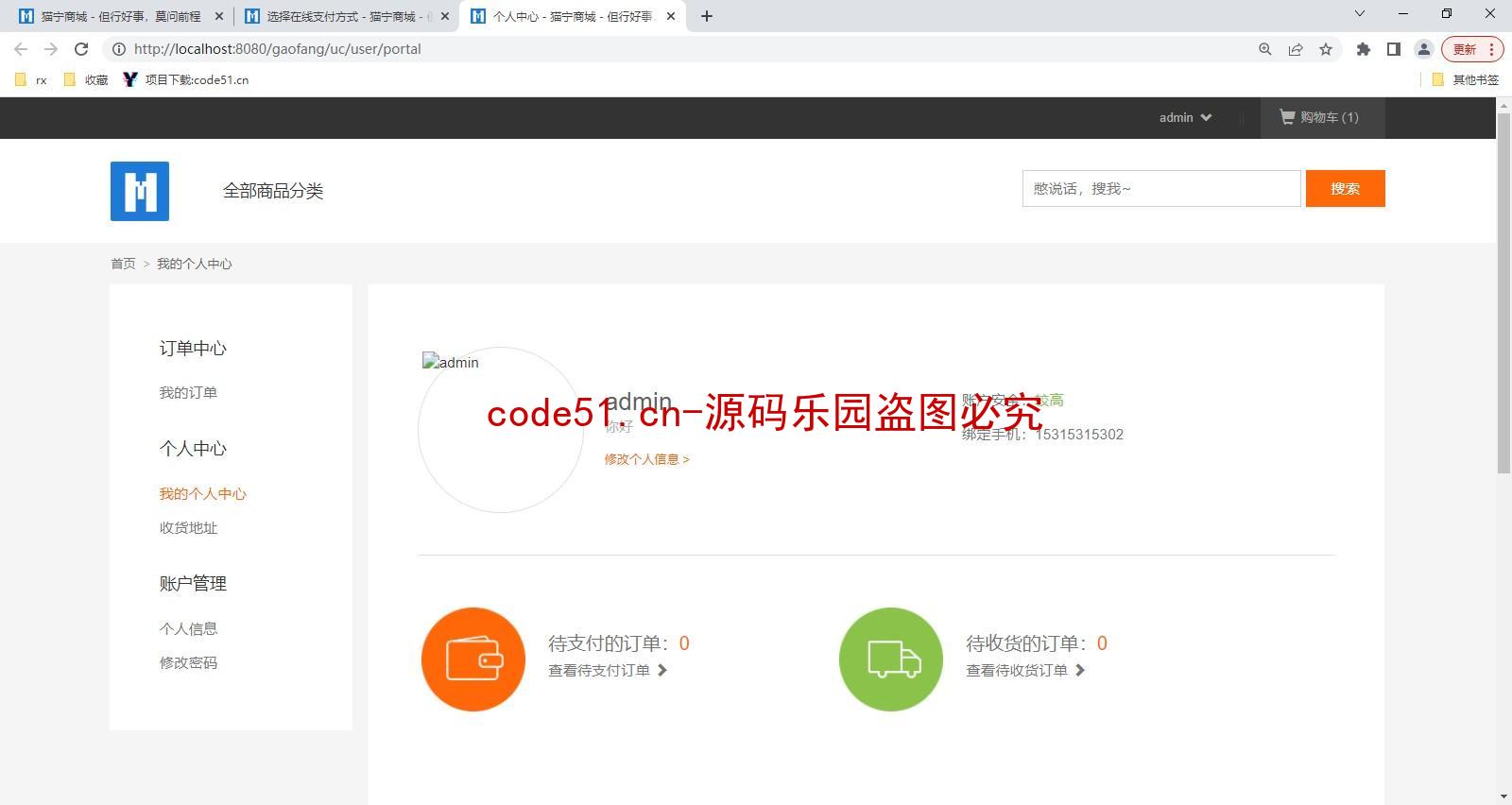Image resolution: width=1512 pixels, height=805 pixels.
Task: Open 我的订单 in sidebar
Action: [188, 392]
